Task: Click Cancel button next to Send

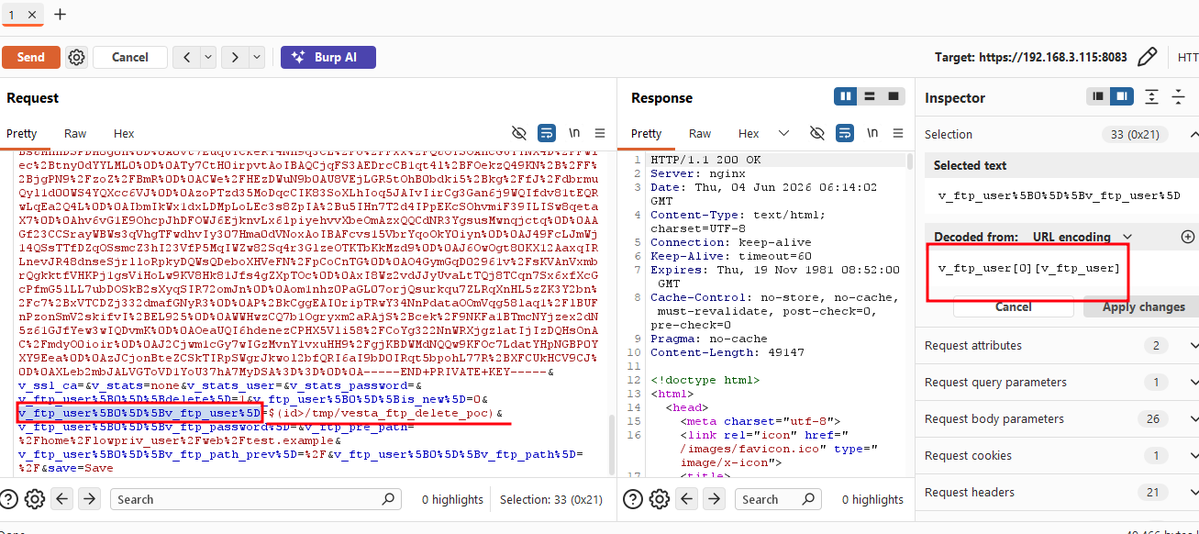Action: pos(130,57)
